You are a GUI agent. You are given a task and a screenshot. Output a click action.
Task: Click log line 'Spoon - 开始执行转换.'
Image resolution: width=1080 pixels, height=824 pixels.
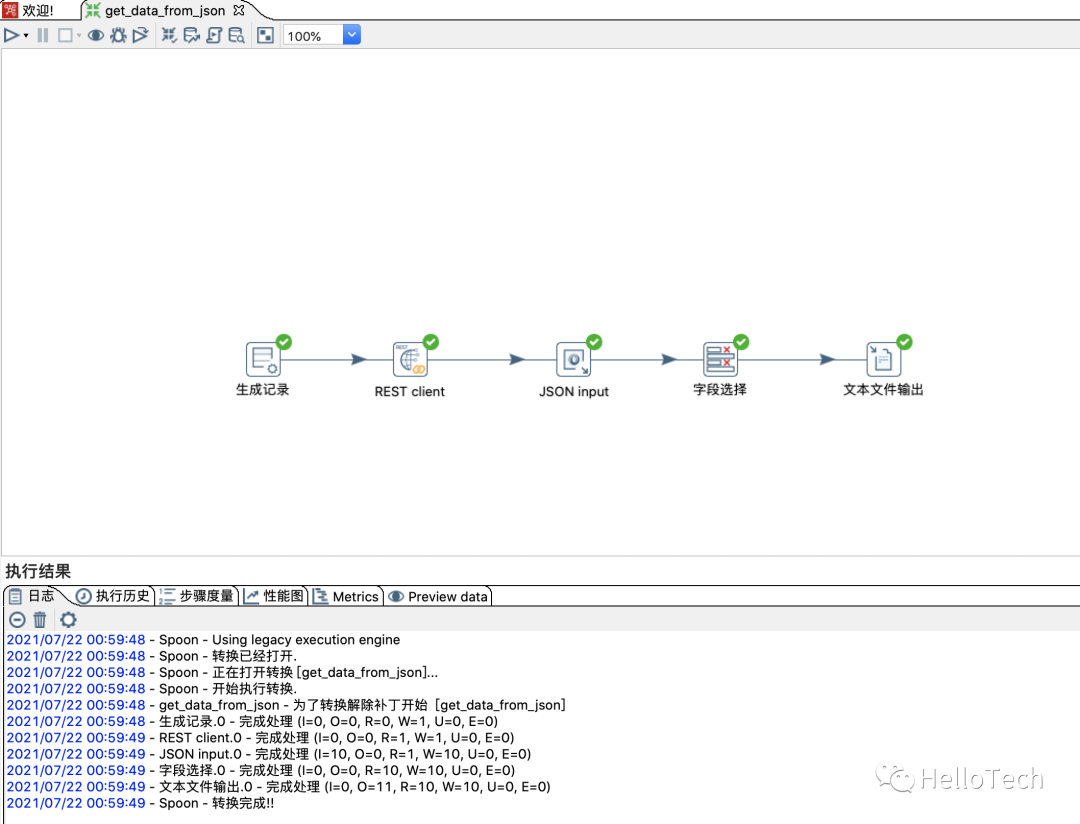coord(152,688)
